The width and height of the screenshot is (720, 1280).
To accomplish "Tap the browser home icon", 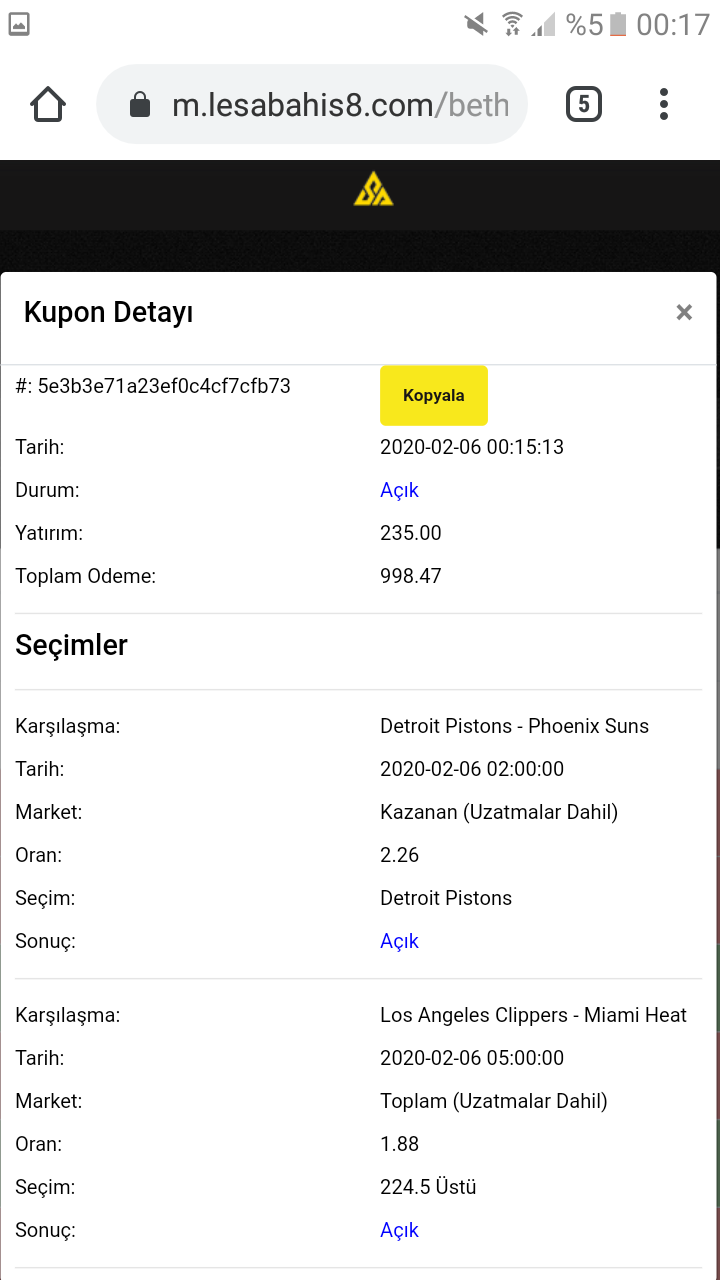I will tap(48, 104).
